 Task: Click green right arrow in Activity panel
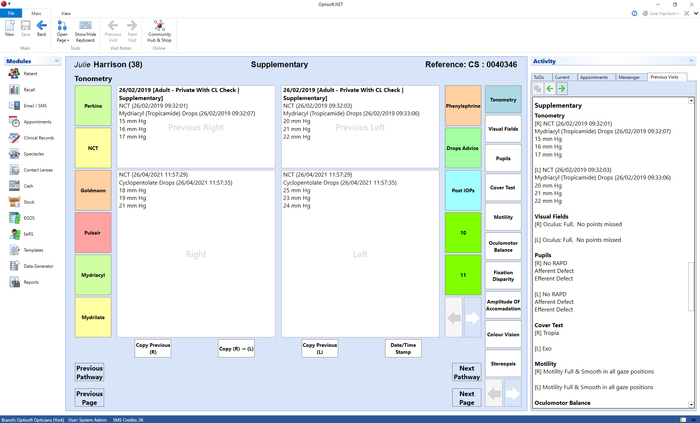pos(562,89)
